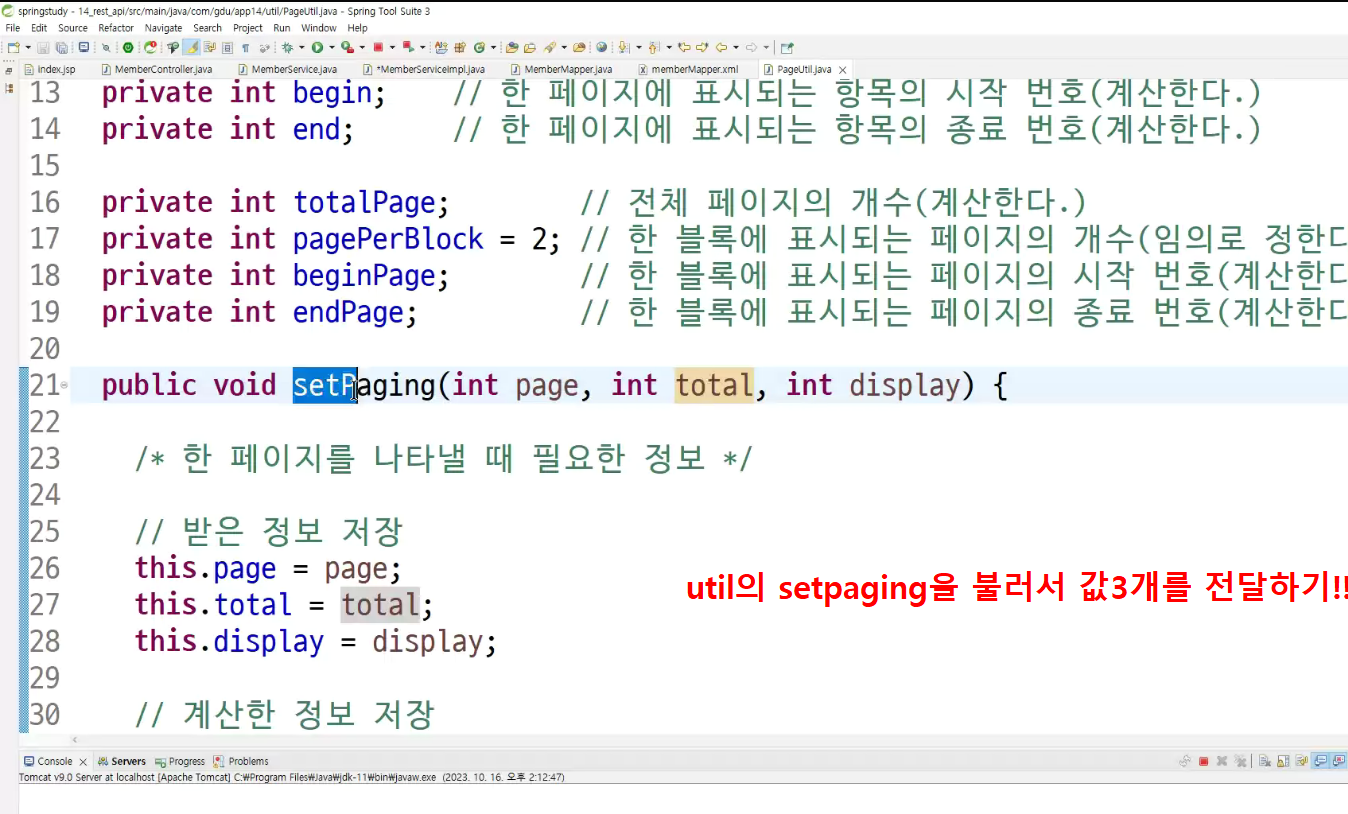Close the Console view tab
Viewport: 1348px width, 814px height.
click(84, 762)
